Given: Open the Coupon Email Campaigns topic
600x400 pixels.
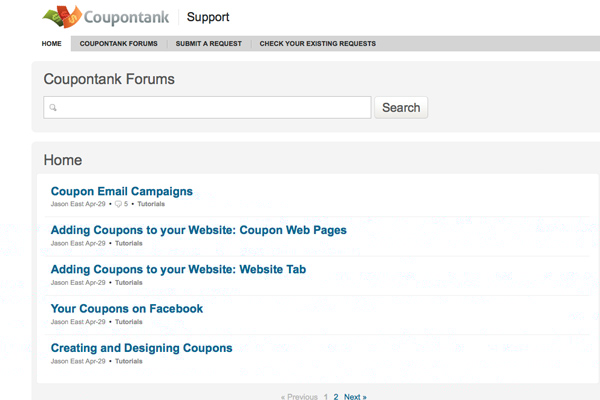Looking at the screenshot, I should coord(122,191).
